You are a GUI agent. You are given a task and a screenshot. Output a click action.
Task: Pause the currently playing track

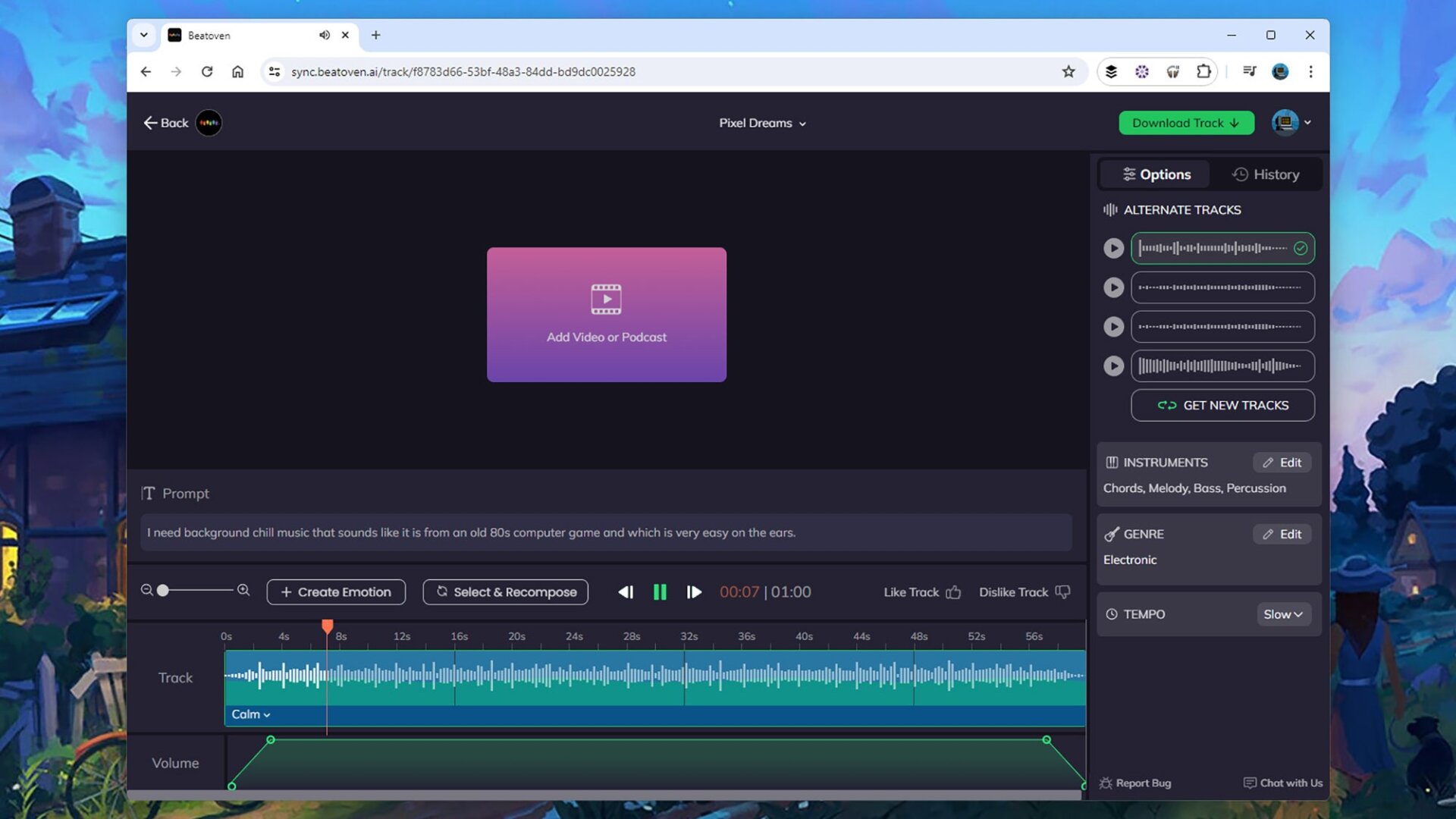point(659,592)
